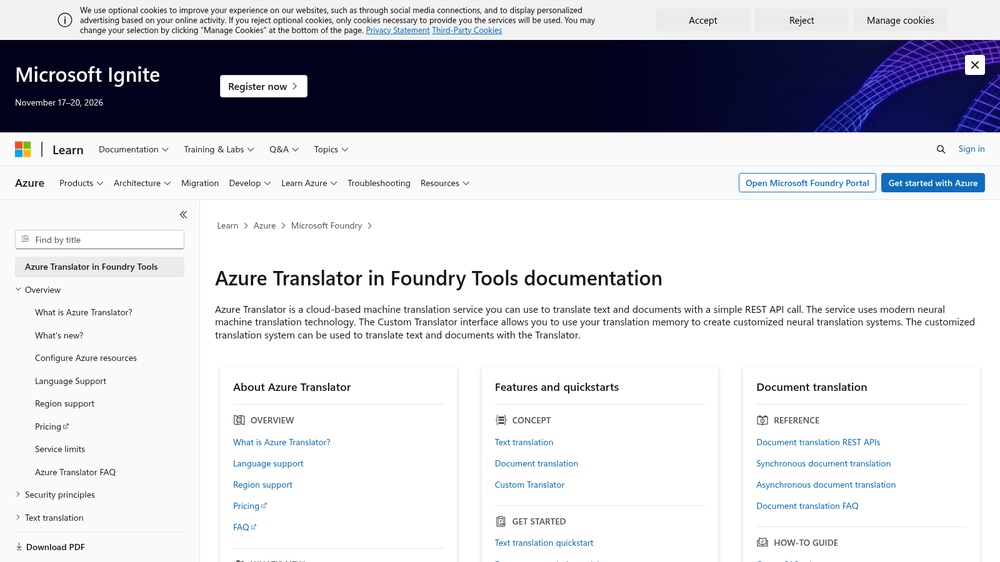Click Get started with Azure
1000x562 pixels.
[x=933, y=183]
